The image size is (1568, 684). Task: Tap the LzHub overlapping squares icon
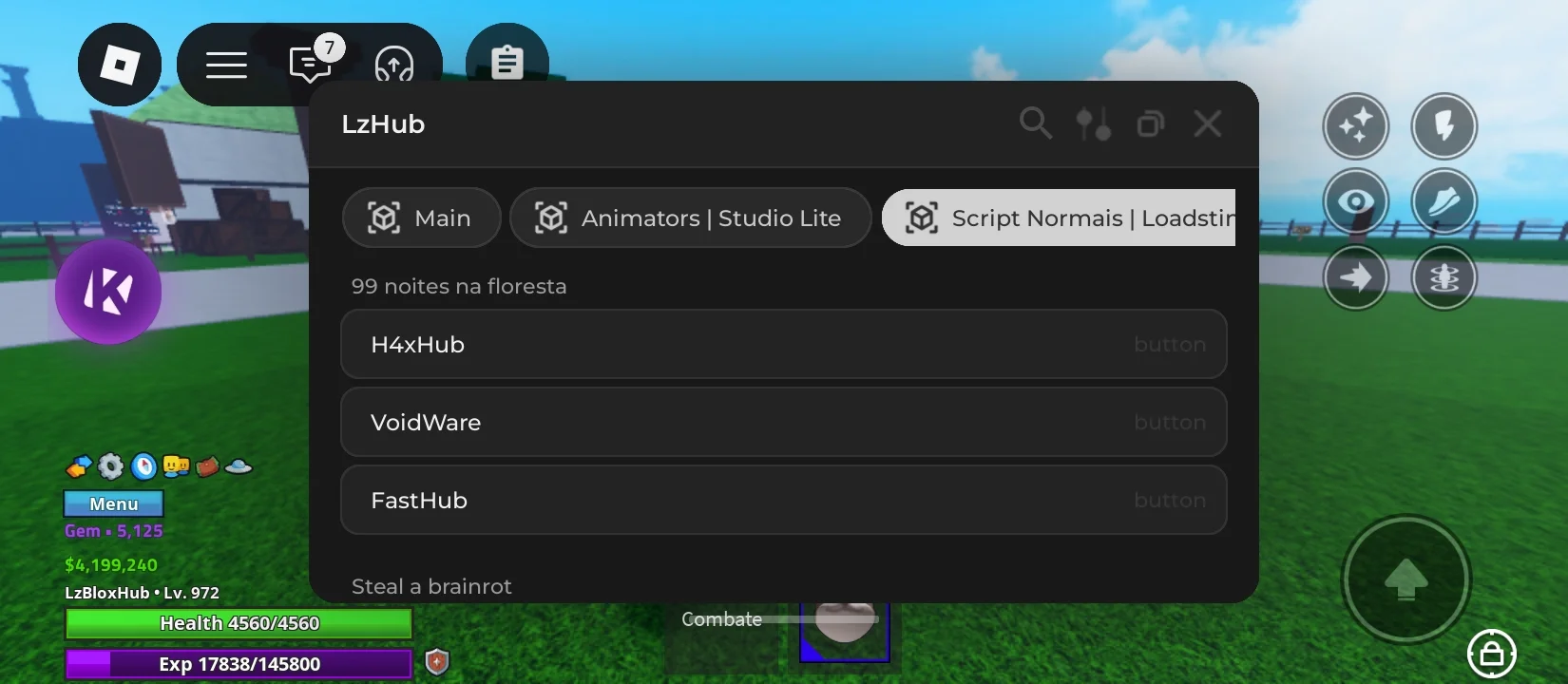click(1151, 123)
